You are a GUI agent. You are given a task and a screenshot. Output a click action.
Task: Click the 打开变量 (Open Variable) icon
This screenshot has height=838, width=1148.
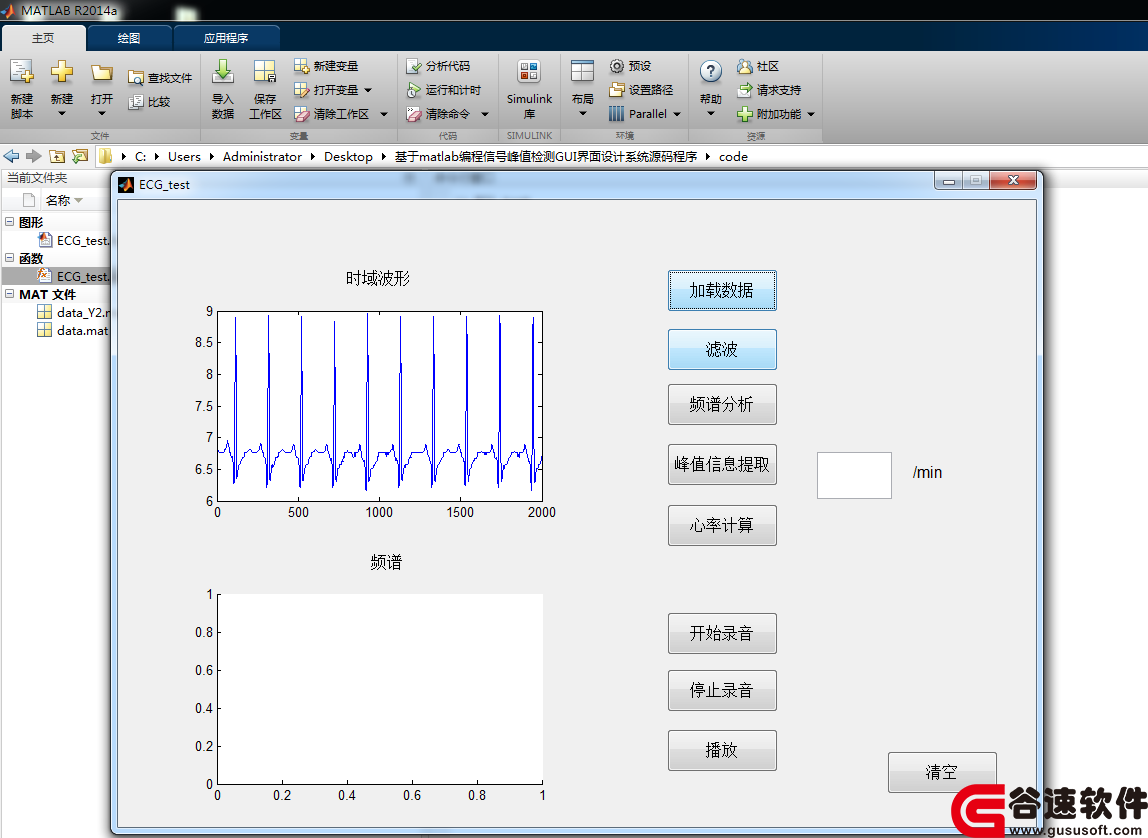[x=302, y=90]
